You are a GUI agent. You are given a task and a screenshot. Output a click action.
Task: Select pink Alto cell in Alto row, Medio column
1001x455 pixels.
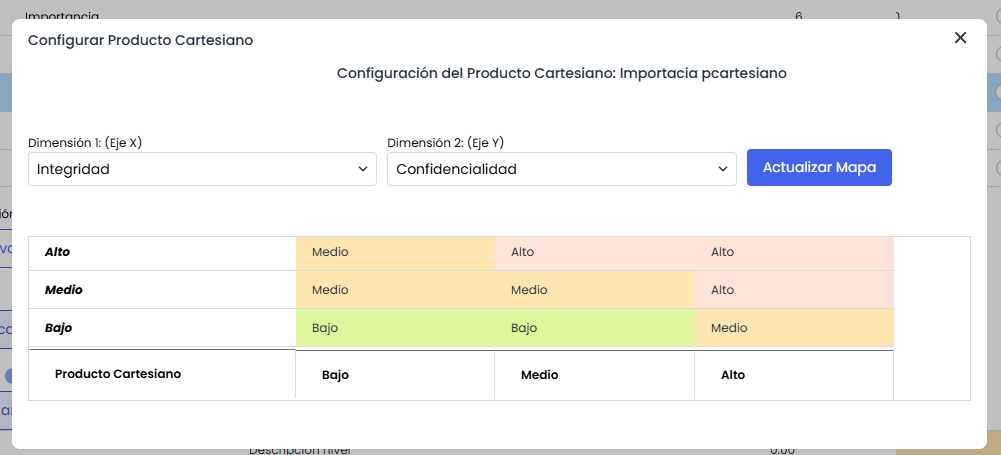tap(594, 252)
